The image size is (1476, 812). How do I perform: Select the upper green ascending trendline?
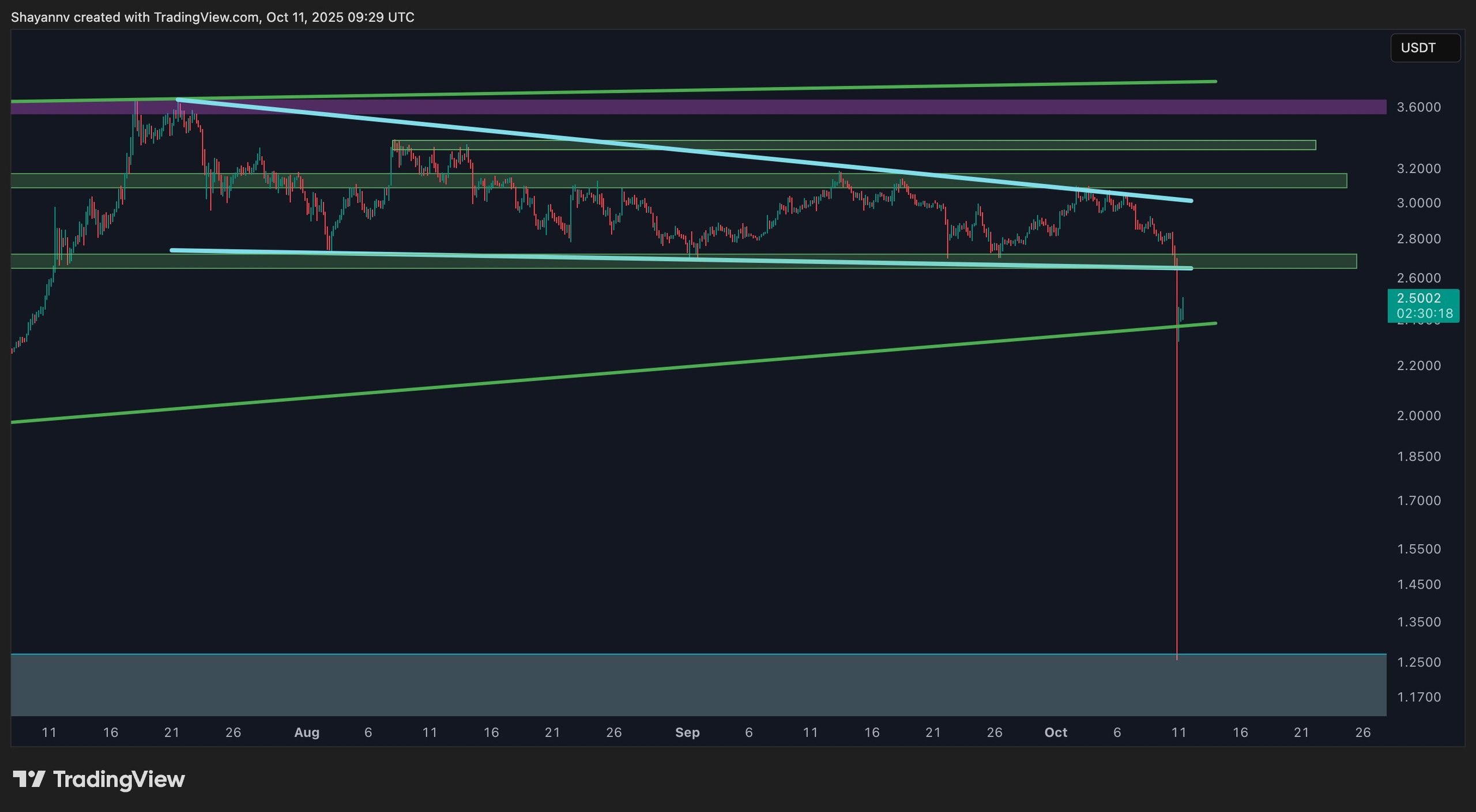coord(750,90)
